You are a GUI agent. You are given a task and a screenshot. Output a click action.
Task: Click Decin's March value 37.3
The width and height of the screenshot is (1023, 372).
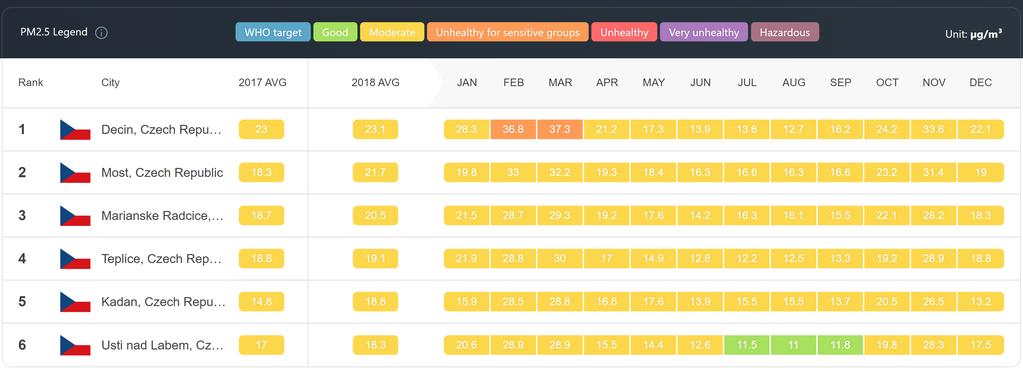(560, 129)
